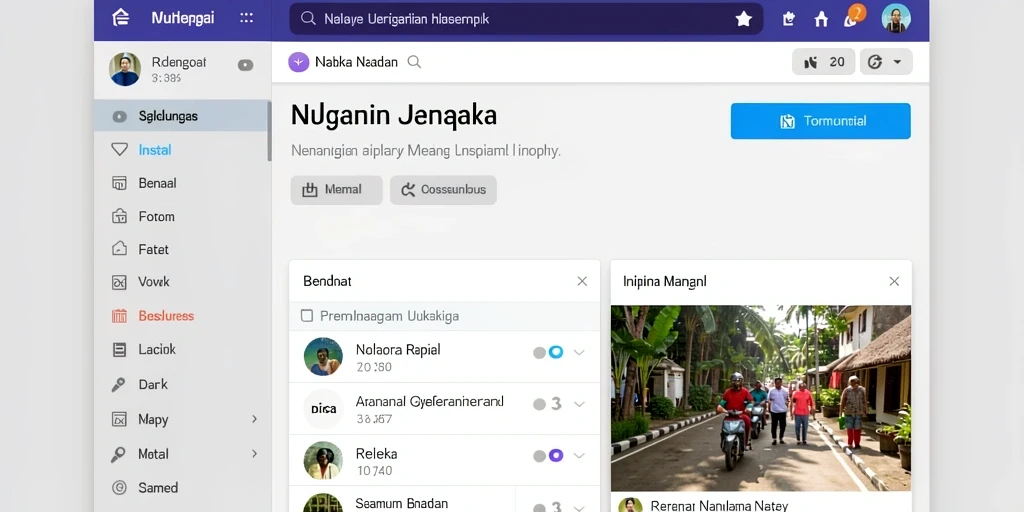1024x512 pixels.
Task: Open the refresh dropdown arrow
Action: pos(898,62)
